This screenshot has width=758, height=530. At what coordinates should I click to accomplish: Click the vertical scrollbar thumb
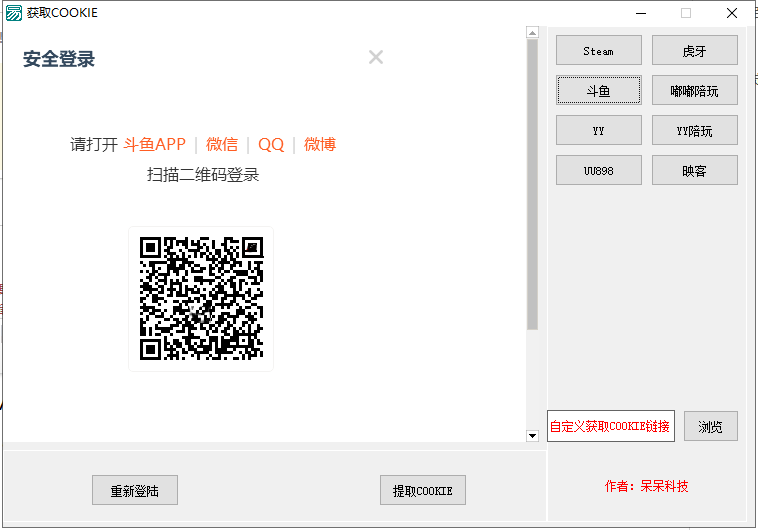tap(532, 184)
